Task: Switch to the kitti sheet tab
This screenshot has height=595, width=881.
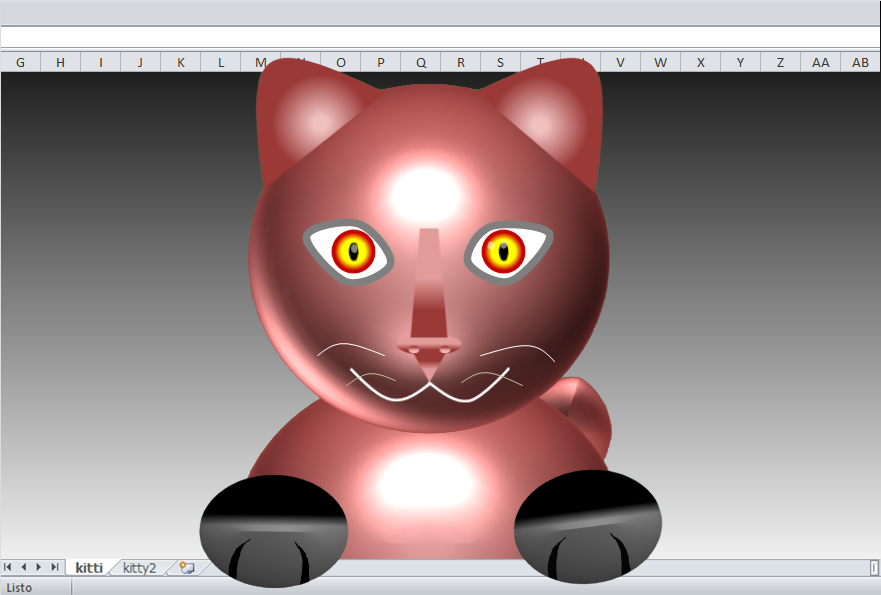Action: pyautogui.click(x=89, y=567)
